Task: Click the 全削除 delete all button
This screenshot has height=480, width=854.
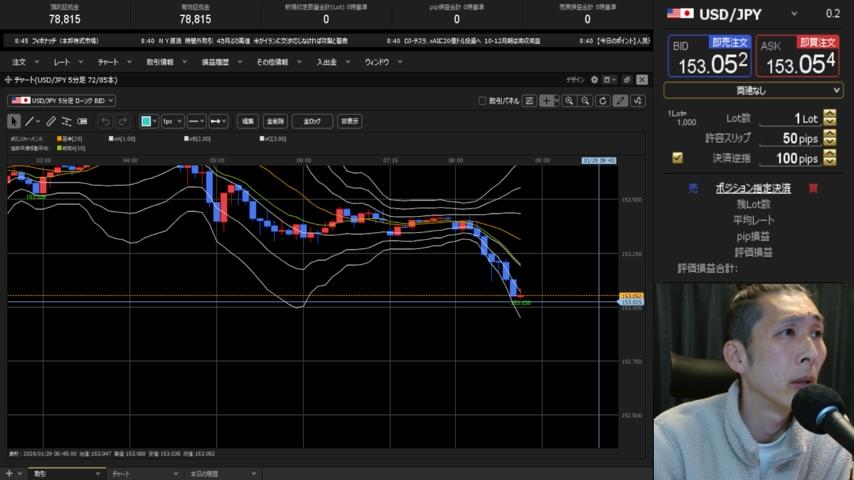Action: pyautogui.click(x=276, y=121)
